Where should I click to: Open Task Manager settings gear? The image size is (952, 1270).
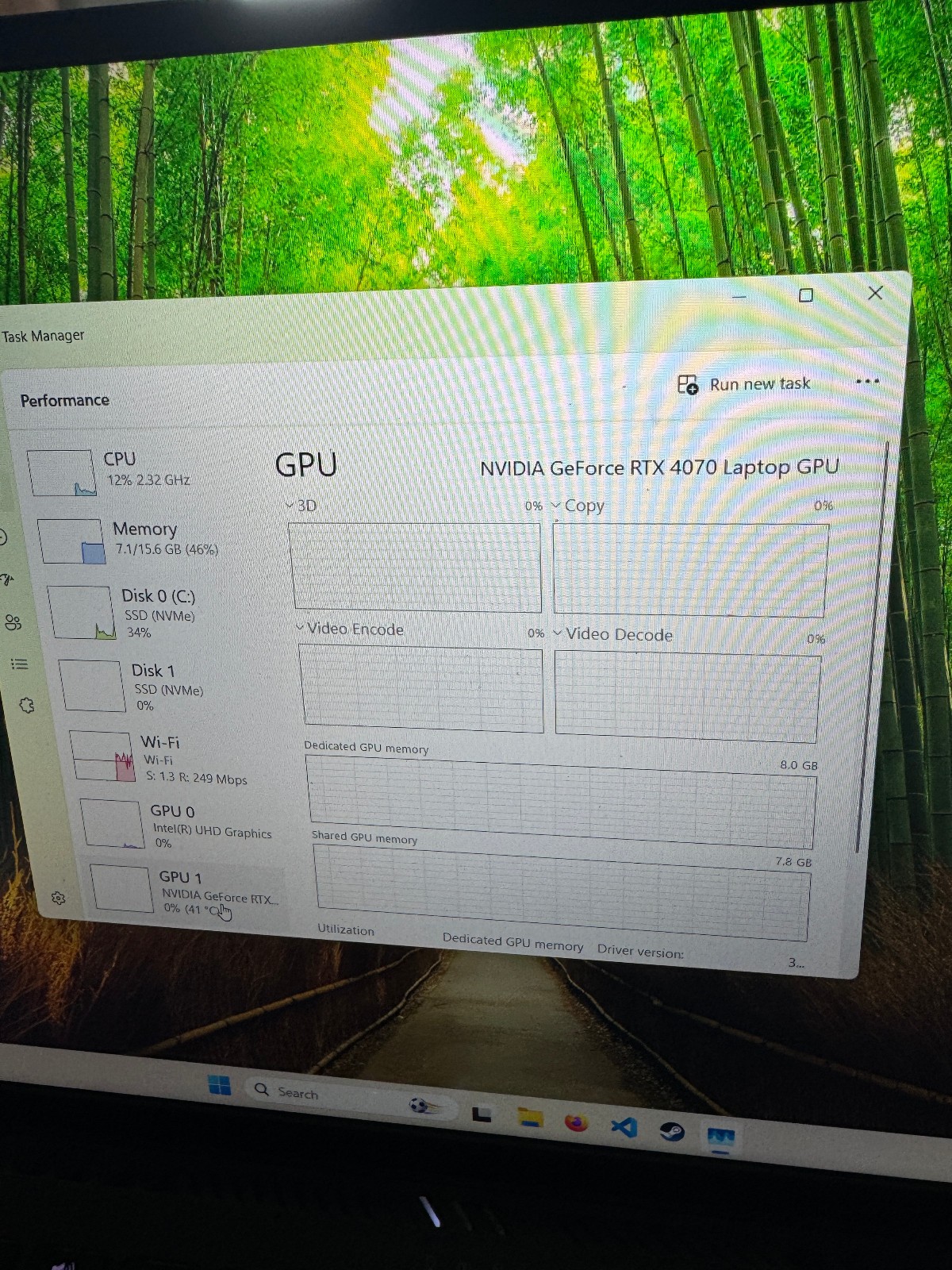[x=58, y=898]
